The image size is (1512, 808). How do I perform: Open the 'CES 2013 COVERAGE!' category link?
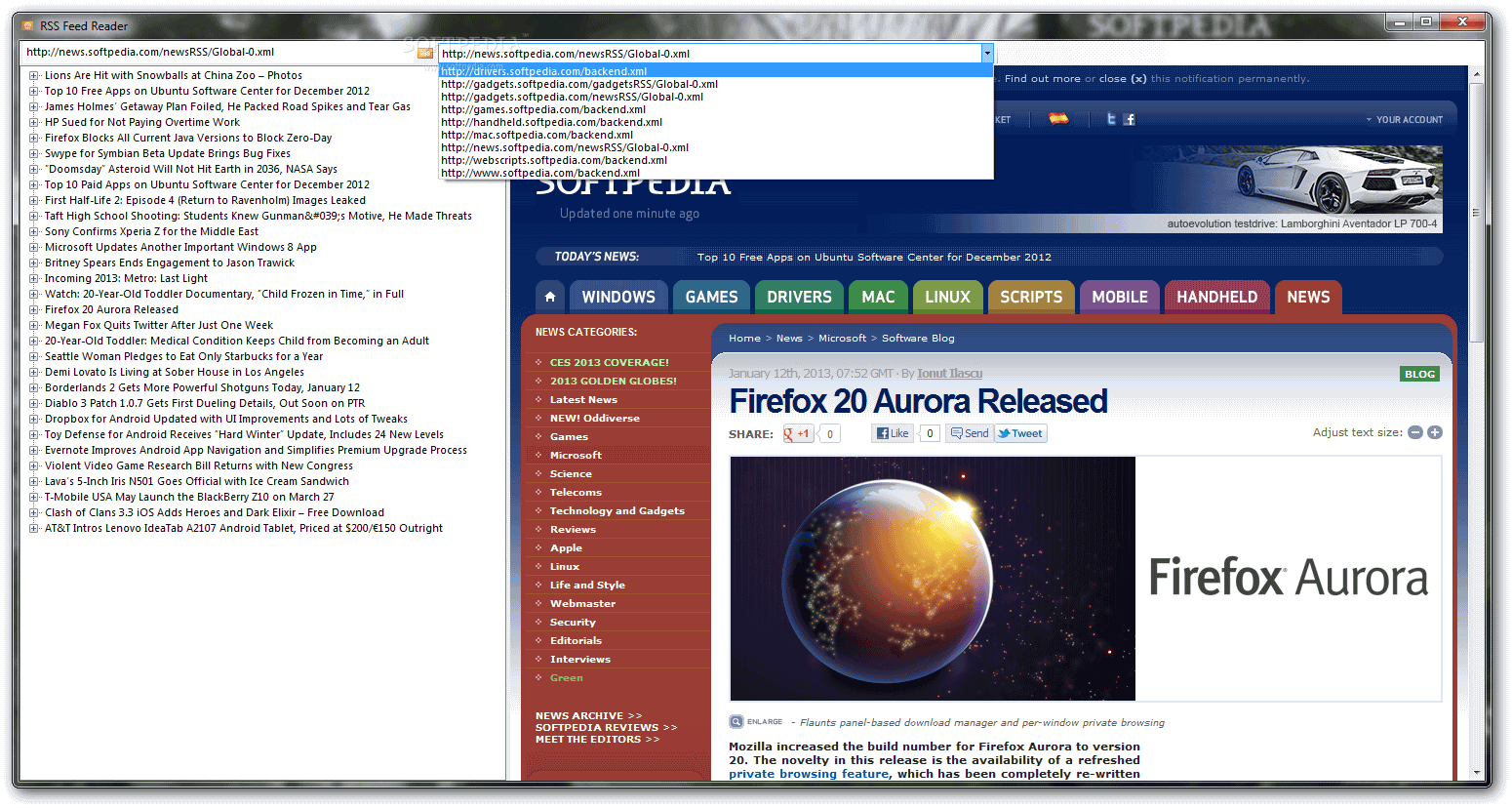(x=609, y=362)
